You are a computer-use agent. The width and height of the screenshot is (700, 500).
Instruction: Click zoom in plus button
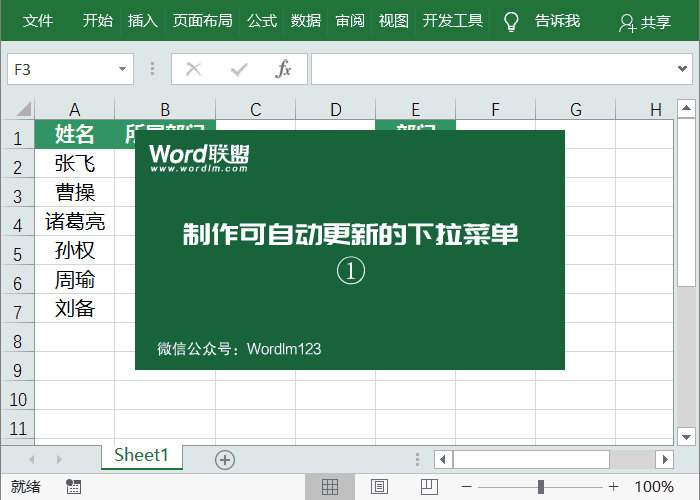click(x=614, y=487)
